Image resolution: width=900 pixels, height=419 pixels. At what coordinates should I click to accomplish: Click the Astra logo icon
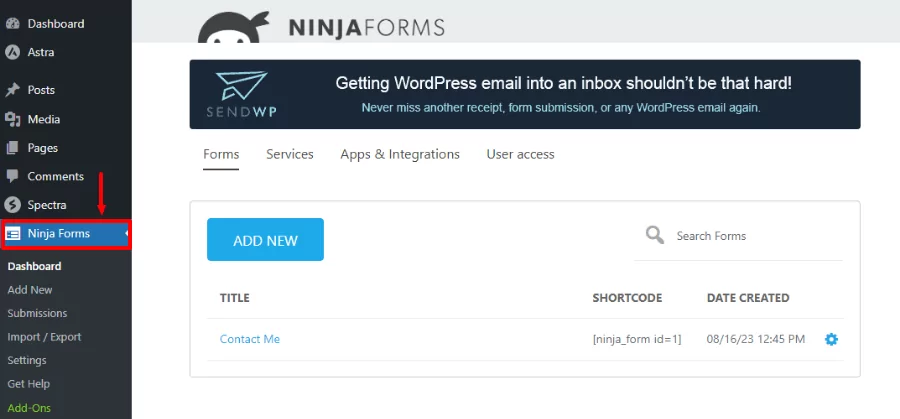pyautogui.click(x=13, y=52)
